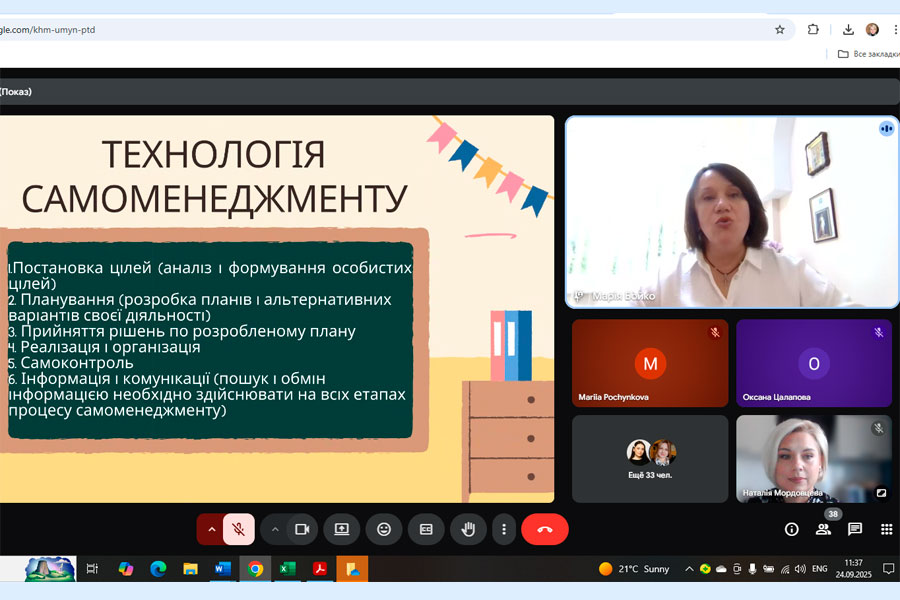Select Mariia Pochynkova participant tile
This screenshot has width=900, height=600.
[650, 363]
